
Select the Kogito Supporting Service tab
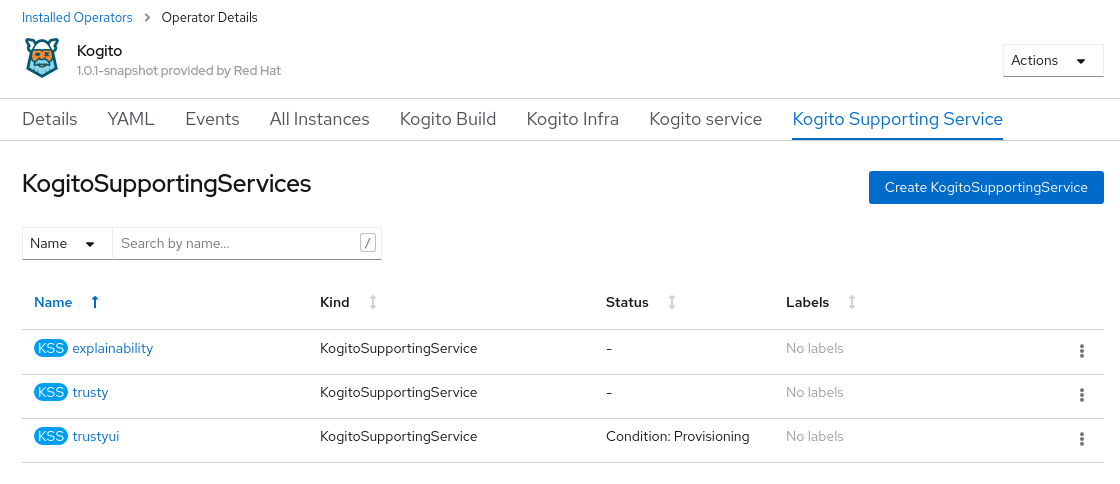[x=897, y=119]
